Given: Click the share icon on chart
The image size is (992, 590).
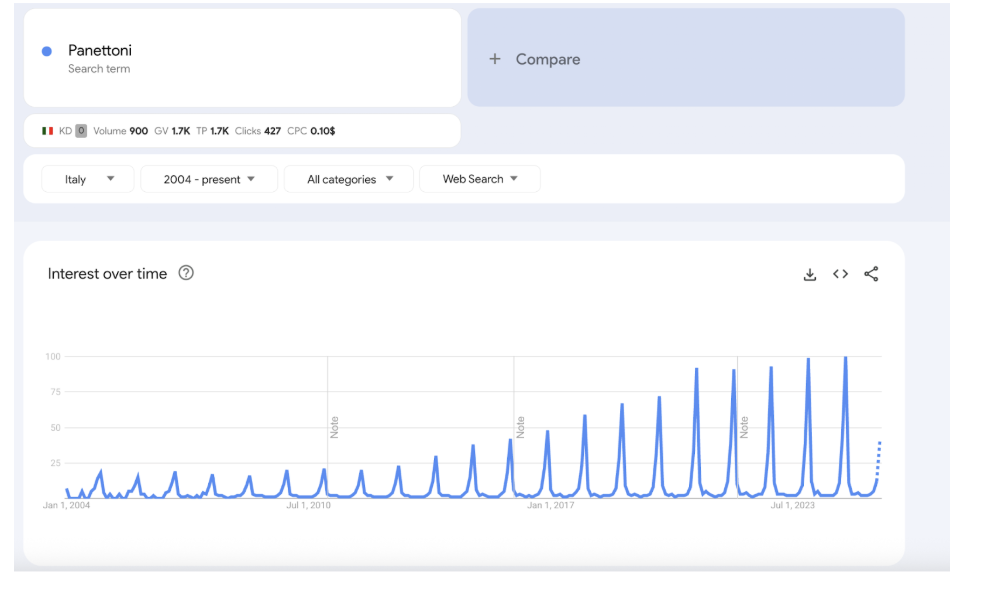Looking at the screenshot, I should tap(871, 274).
